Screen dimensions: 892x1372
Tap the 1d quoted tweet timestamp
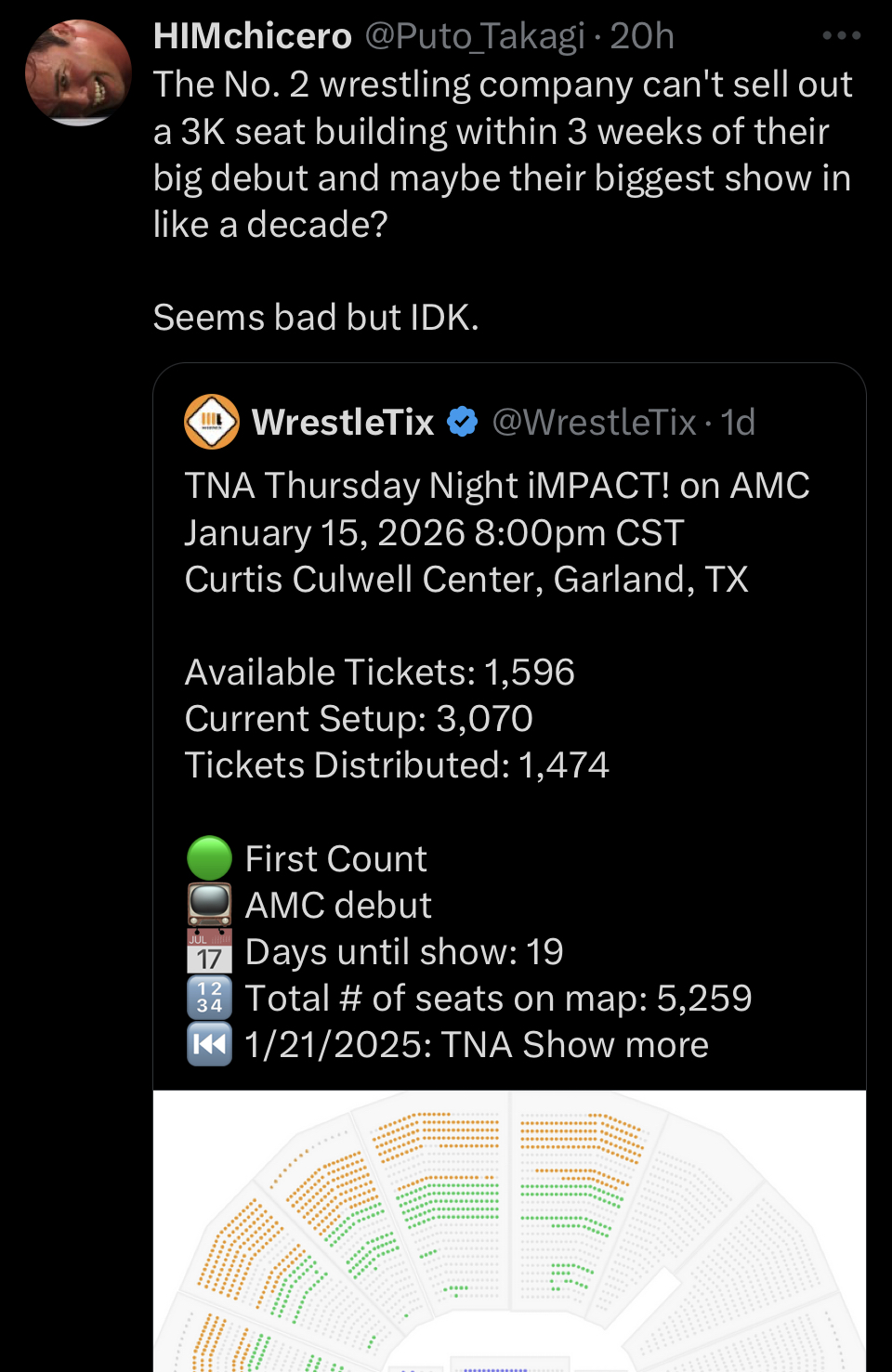pos(739,423)
